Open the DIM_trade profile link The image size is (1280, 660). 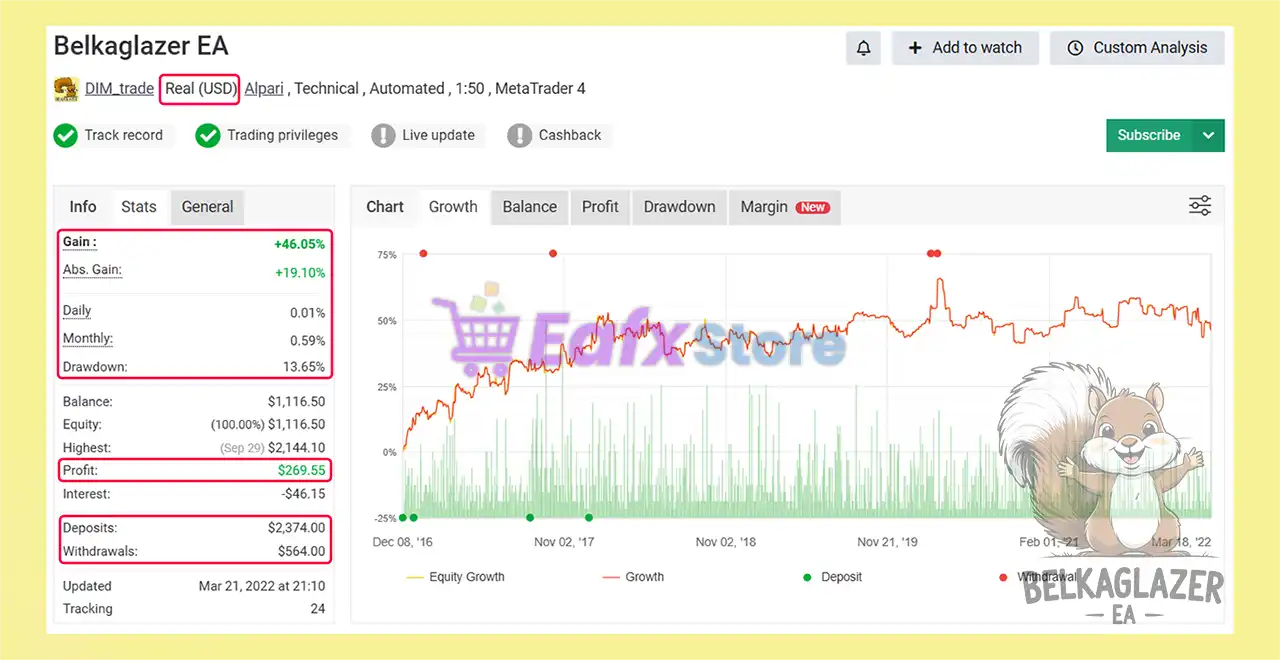point(119,89)
